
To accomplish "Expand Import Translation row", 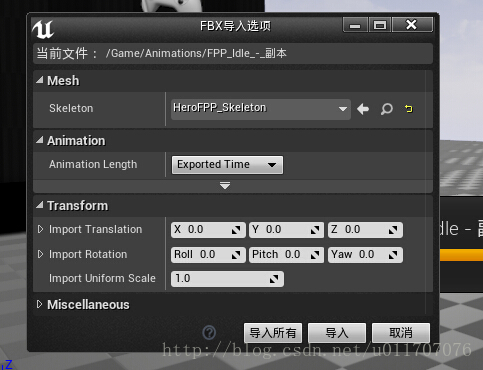I will (40, 229).
